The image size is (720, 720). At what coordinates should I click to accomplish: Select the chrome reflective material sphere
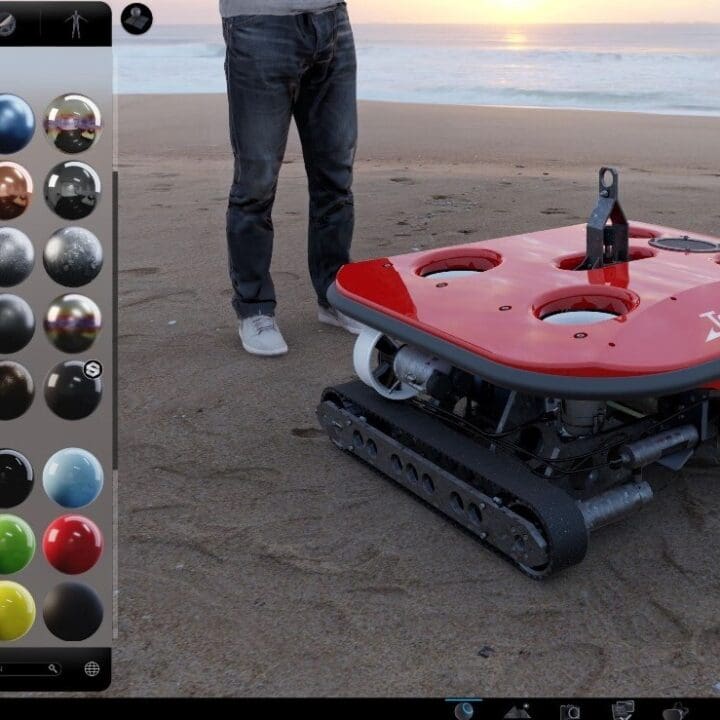point(72,124)
